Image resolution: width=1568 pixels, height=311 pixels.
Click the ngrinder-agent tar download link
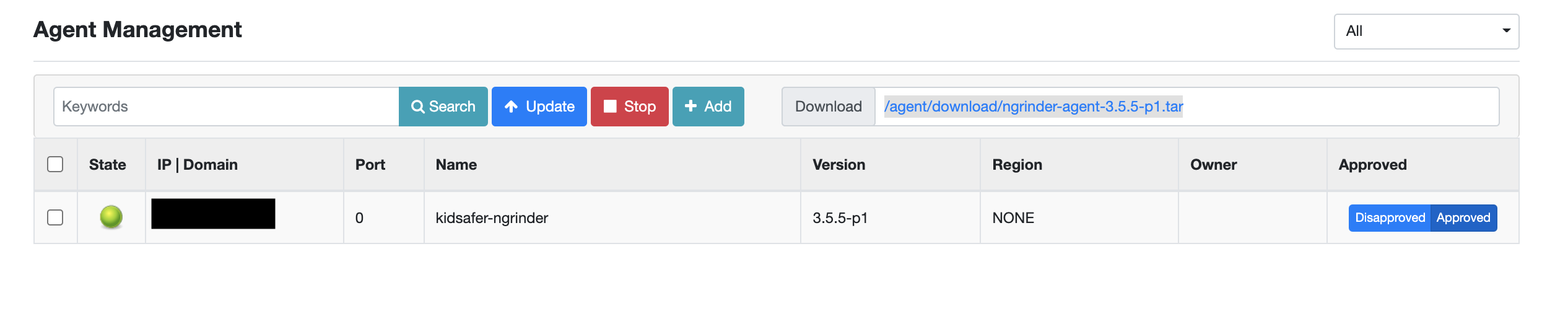coord(1033,107)
